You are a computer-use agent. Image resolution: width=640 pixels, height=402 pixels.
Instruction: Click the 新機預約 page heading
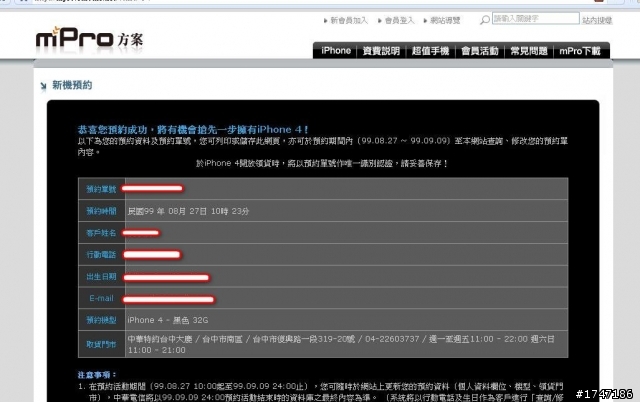pyautogui.click(x=72, y=85)
